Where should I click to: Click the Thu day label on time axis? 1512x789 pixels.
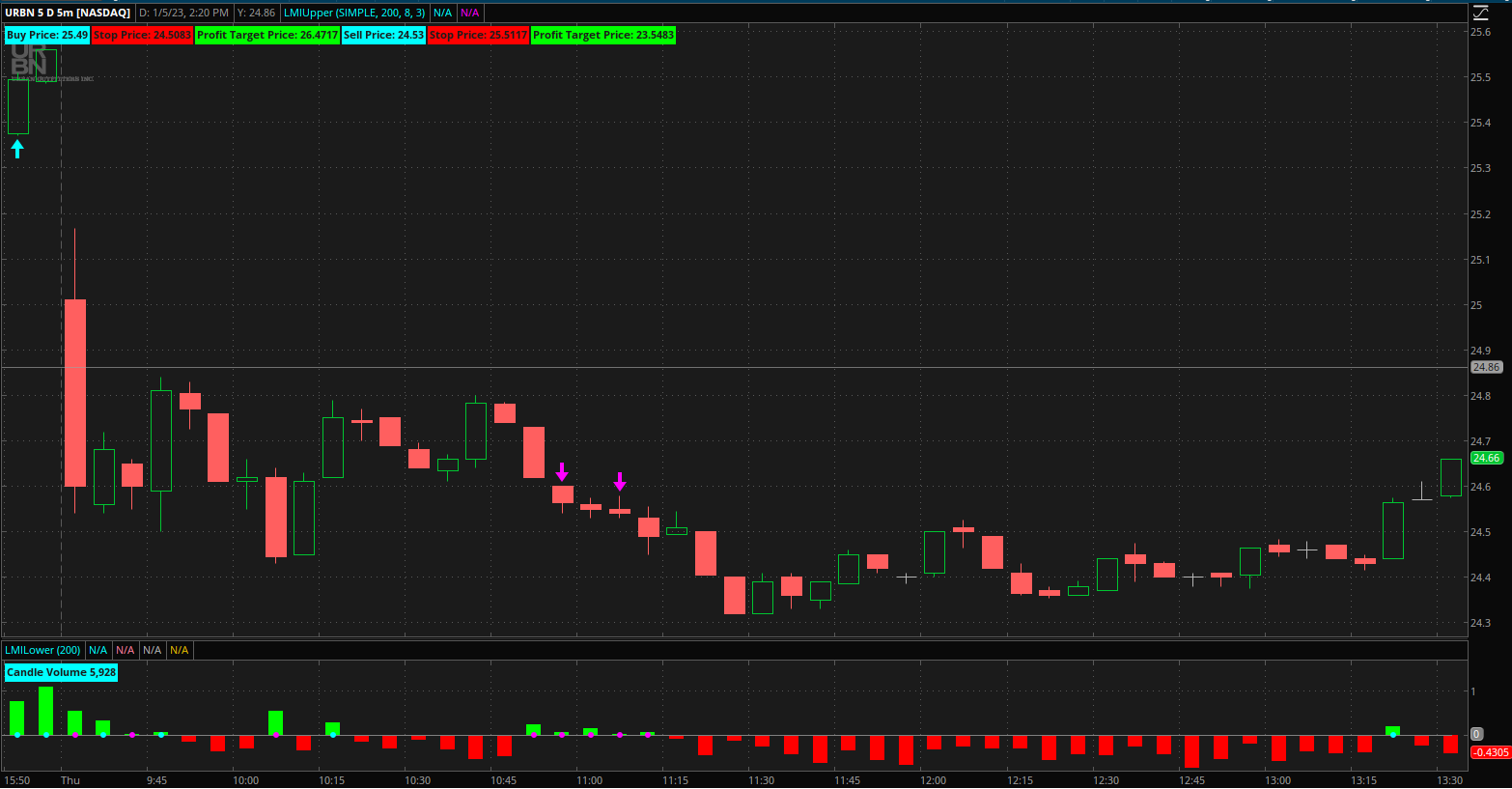point(70,780)
